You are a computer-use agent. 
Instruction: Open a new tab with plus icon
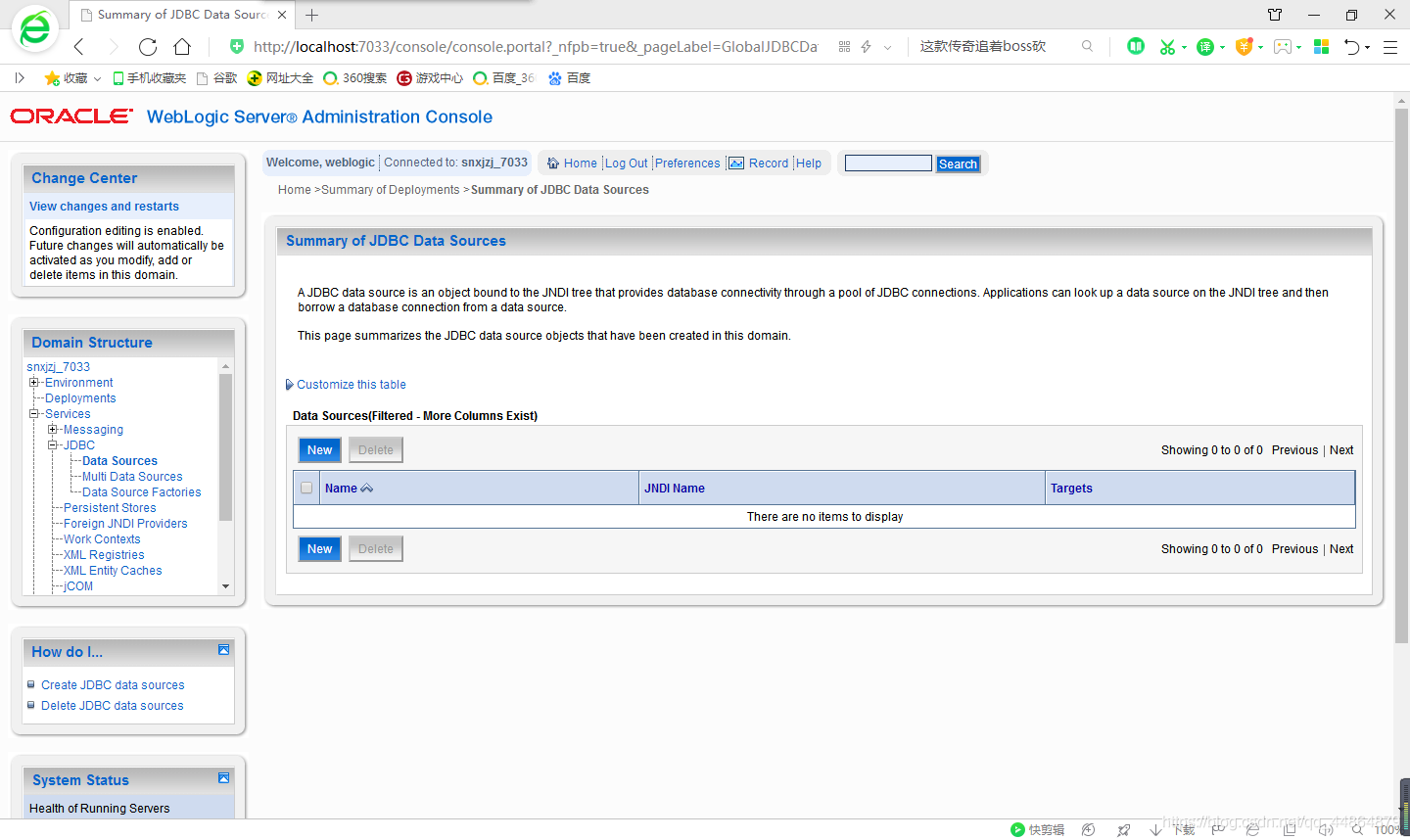click(x=312, y=15)
